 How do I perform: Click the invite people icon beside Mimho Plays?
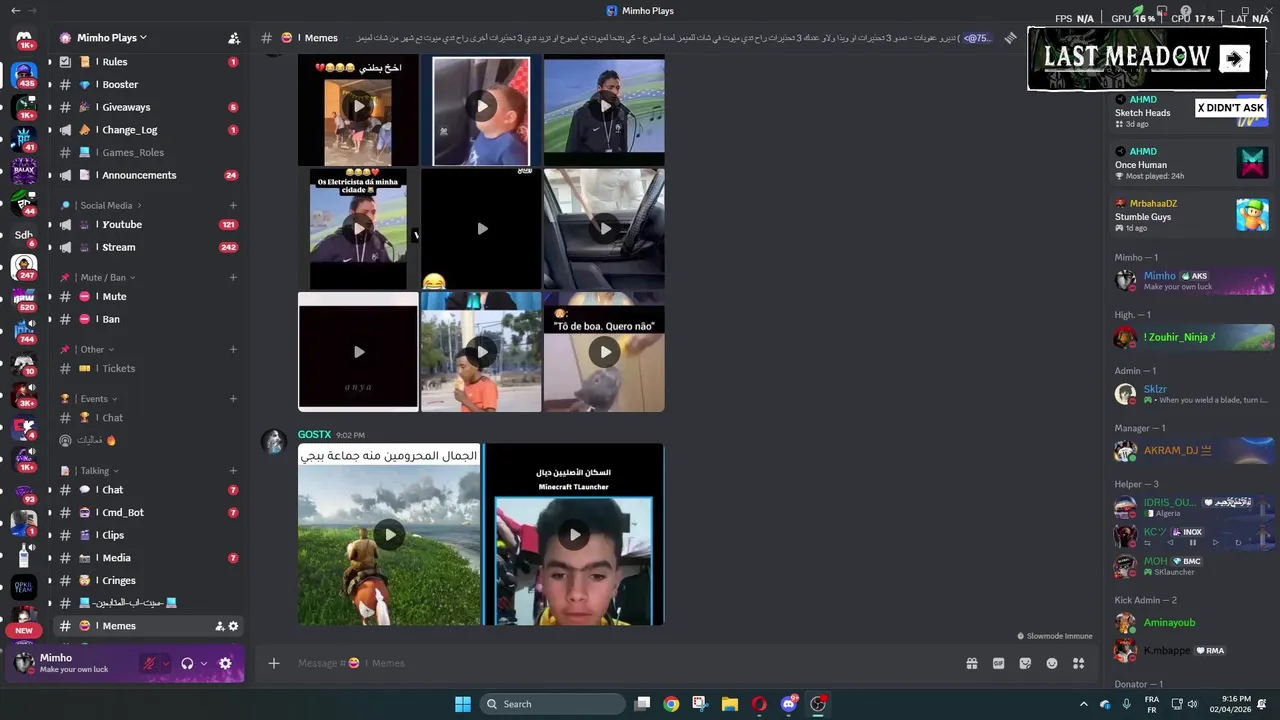(x=234, y=38)
